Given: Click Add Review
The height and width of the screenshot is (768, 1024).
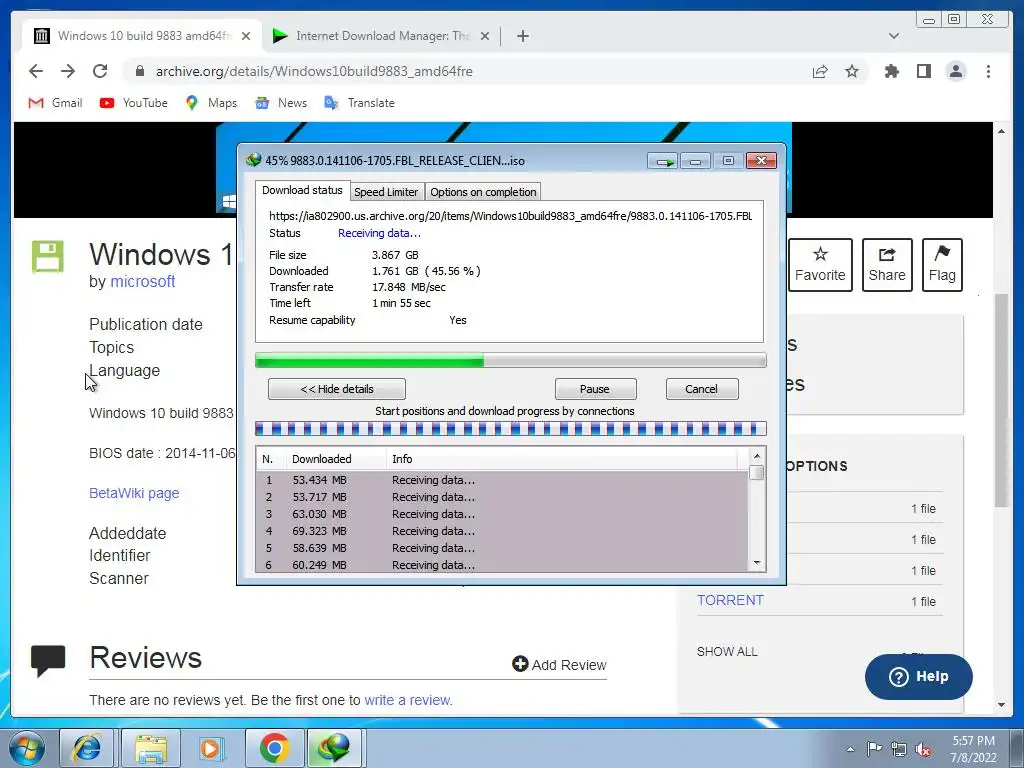Looking at the screenshot, I should click(x=559, y=665).
